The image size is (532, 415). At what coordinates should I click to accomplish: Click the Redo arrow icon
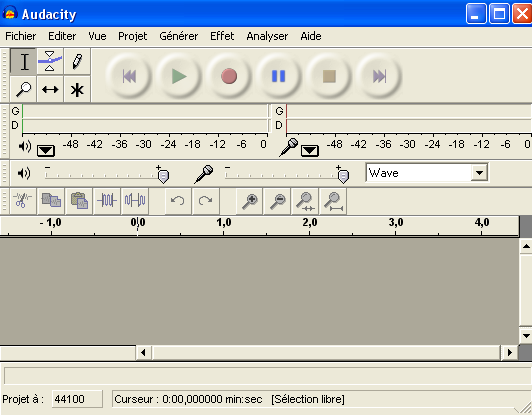(x=206, y=201)
